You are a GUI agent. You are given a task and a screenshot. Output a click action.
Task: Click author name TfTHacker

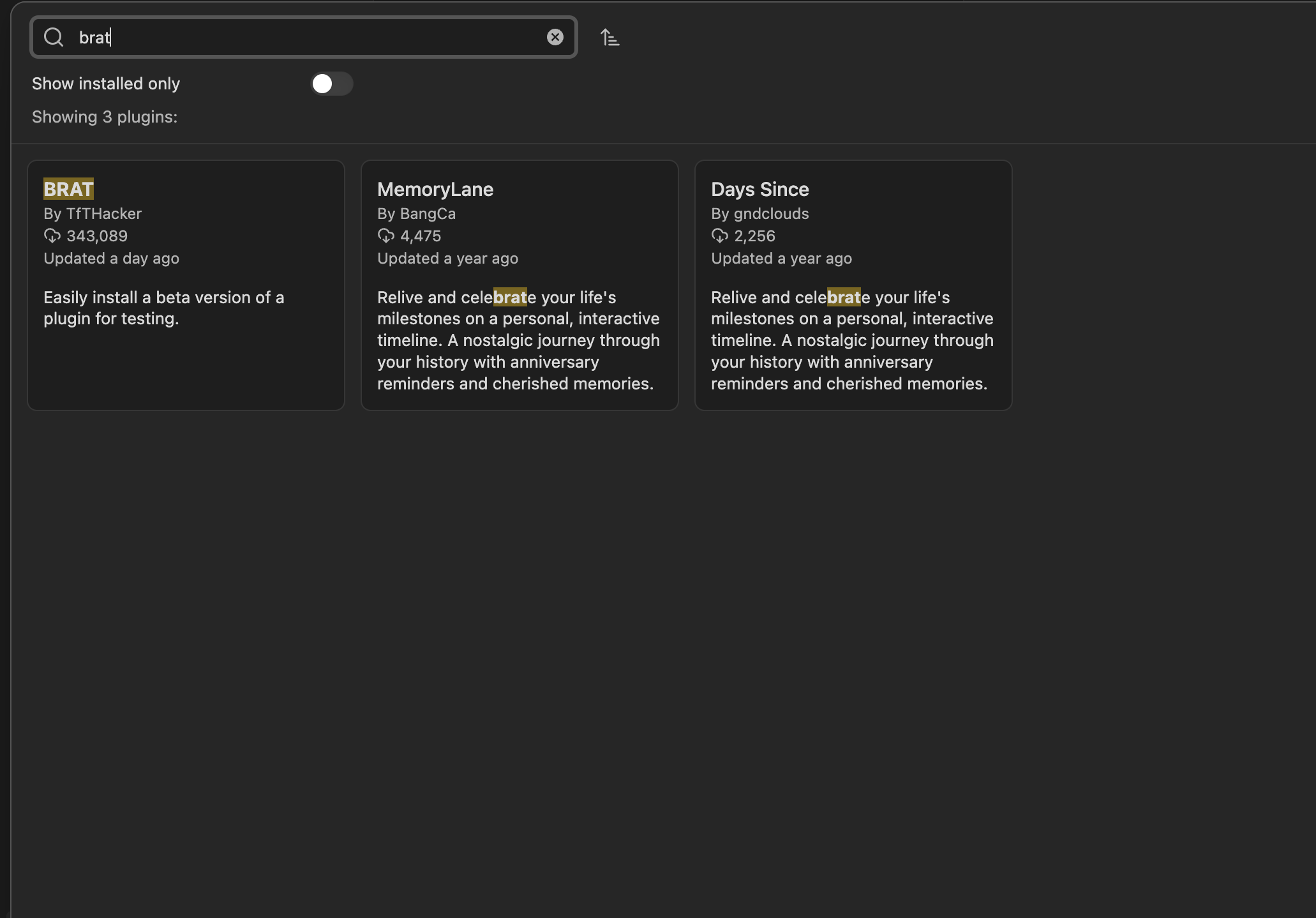(103, 214)
